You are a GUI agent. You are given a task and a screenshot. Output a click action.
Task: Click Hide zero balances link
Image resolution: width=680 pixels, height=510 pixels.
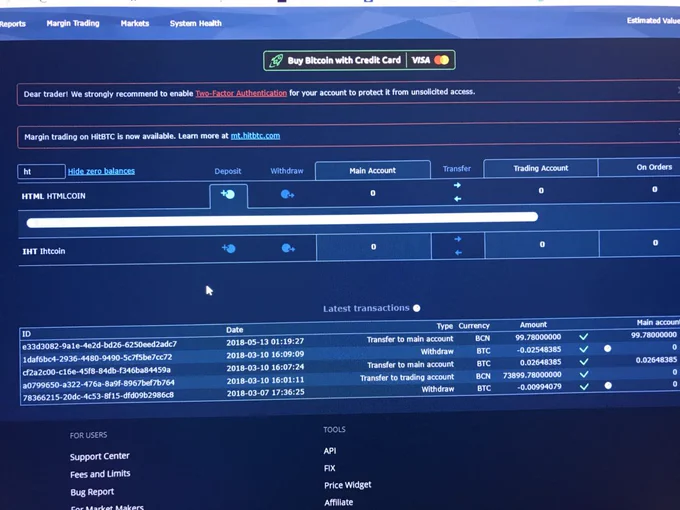[x=101, y=171]
